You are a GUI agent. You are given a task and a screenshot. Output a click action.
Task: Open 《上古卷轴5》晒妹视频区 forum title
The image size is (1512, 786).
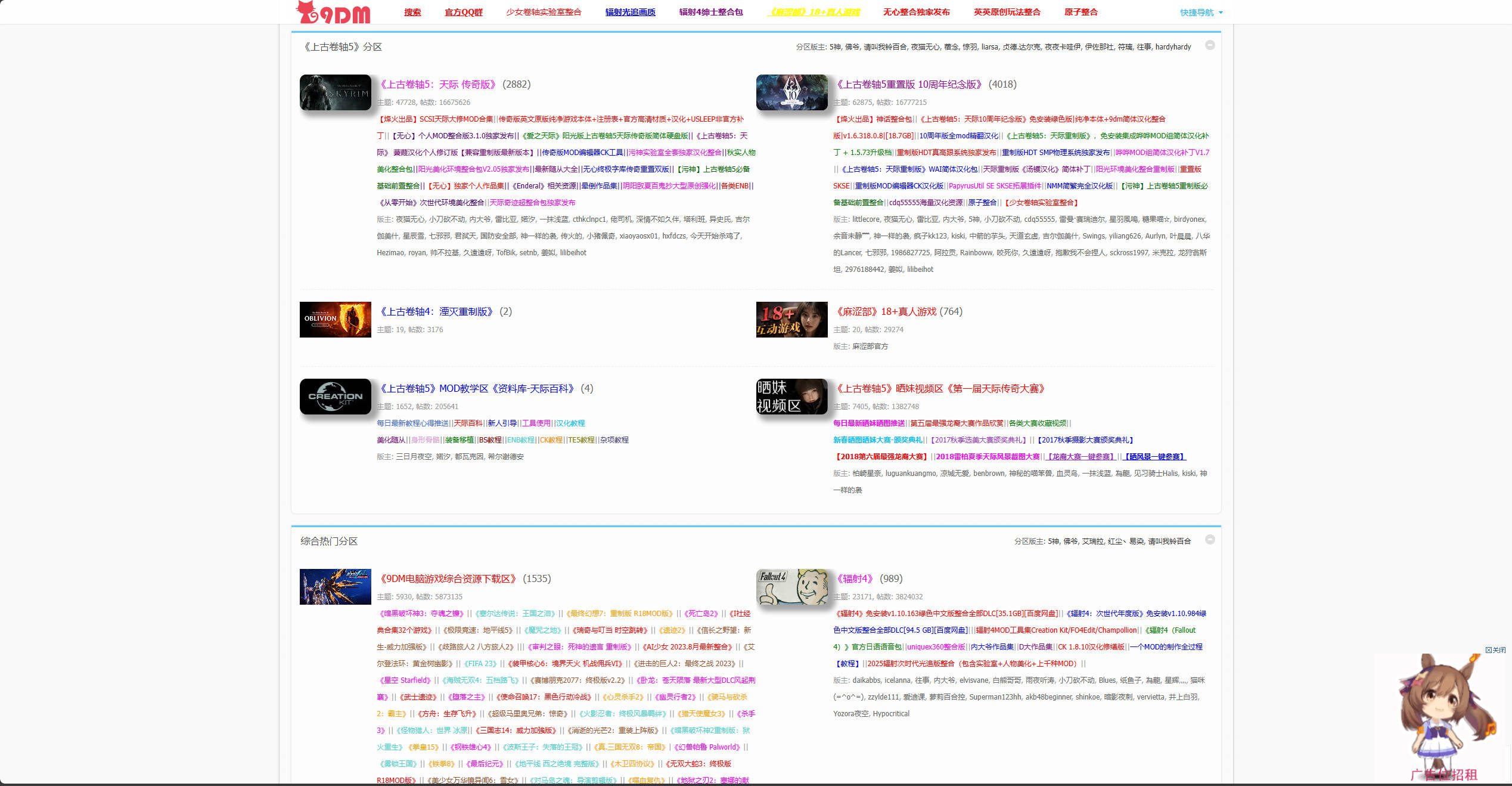coord(940,389)
